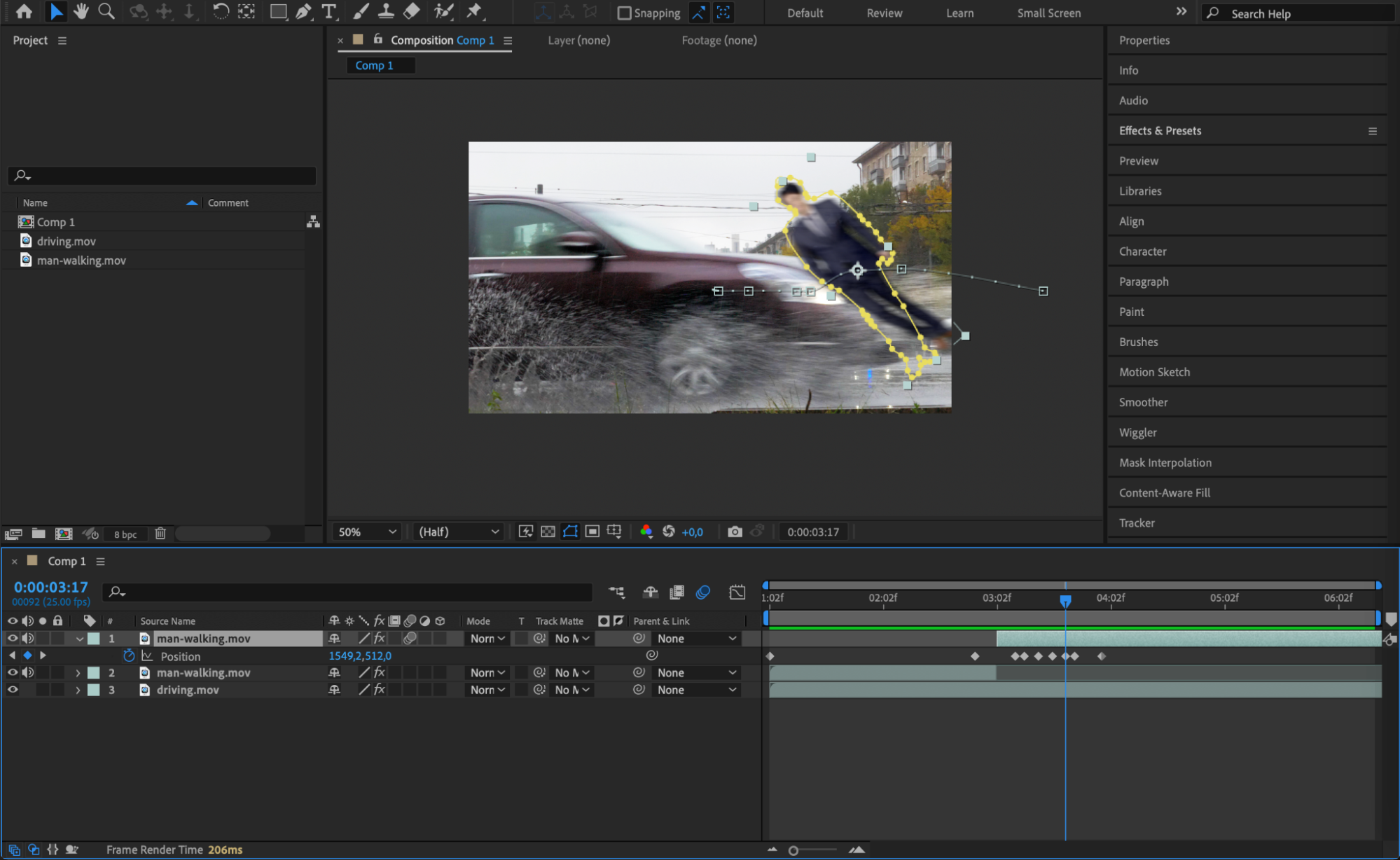Toggle Position stopwatch on layer 1

[129, 656]
